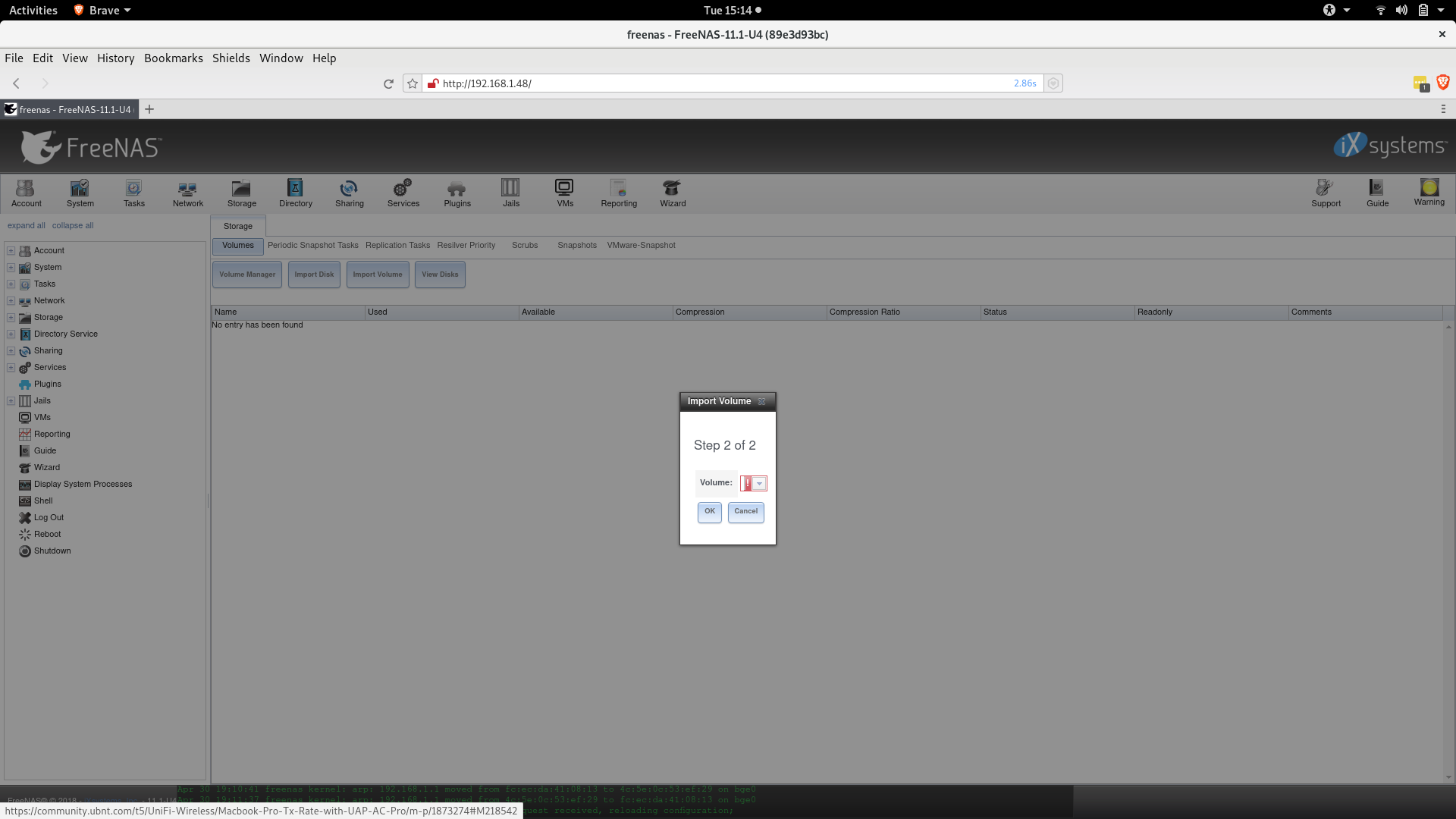Open the Jails toolbar icon

click(511, 193)
